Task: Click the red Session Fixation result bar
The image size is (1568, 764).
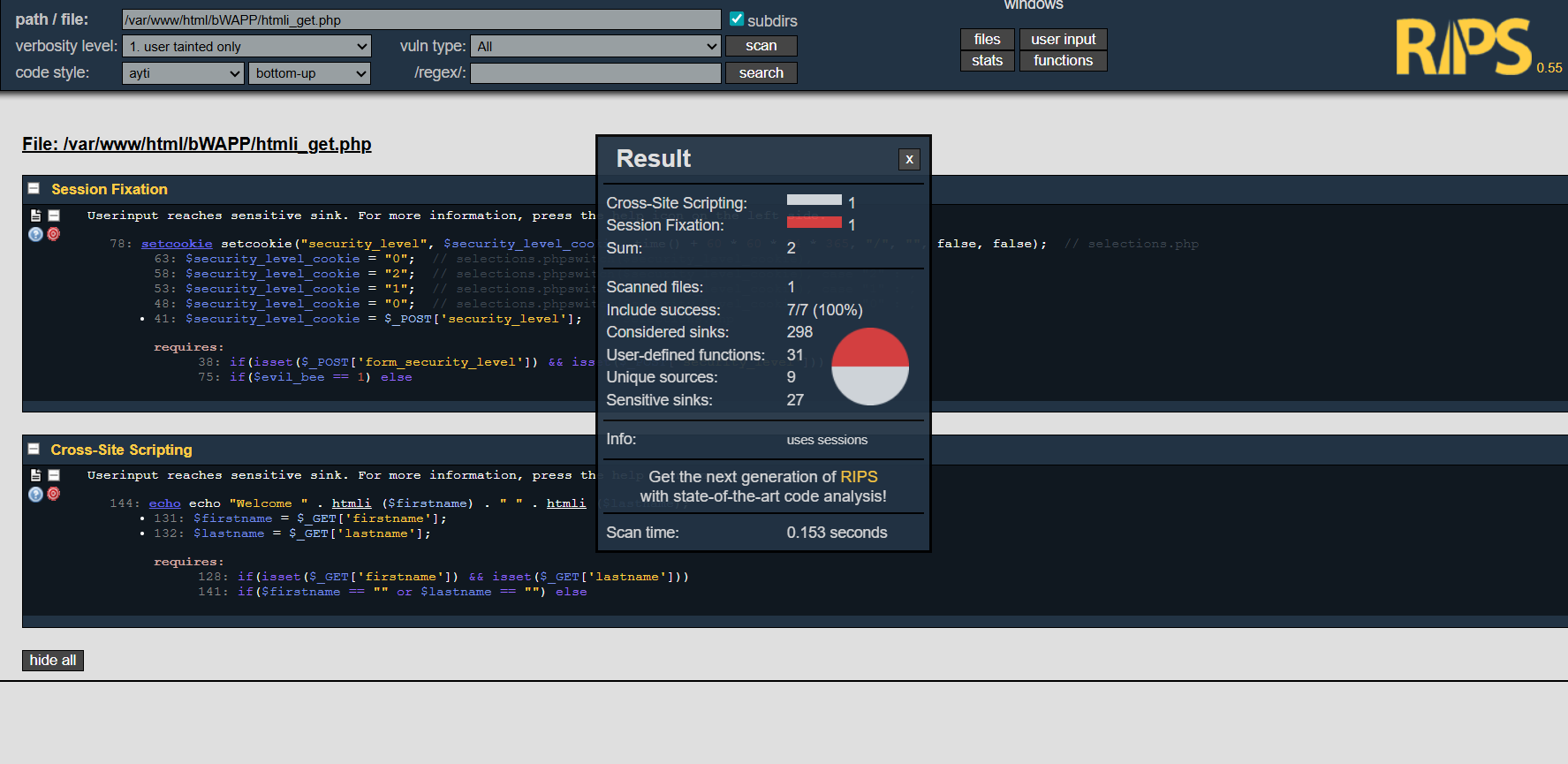Action: pyautogui.click(x=814, y=223)
